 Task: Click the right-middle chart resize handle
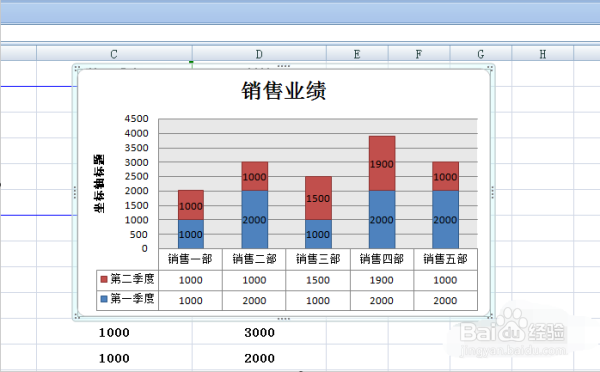click(x=492, y=193)
